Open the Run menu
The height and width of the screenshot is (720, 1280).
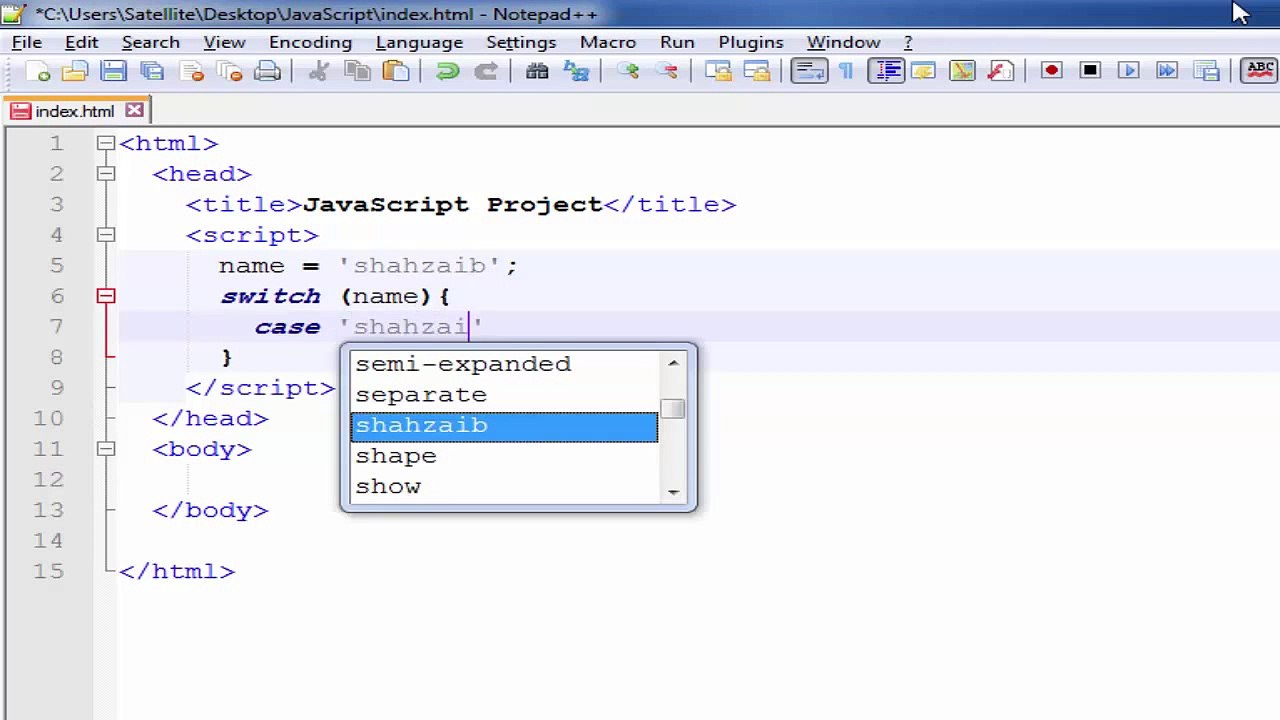click(677, 42)
